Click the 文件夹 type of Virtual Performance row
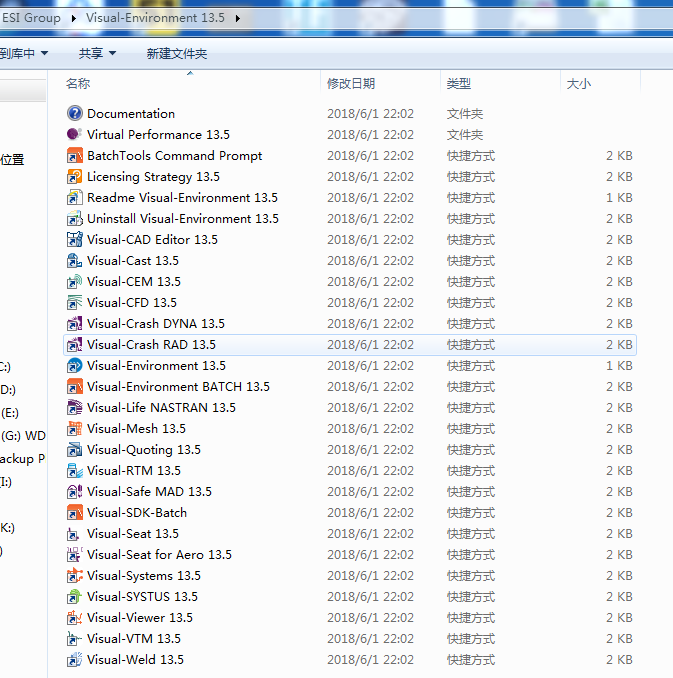Screen dimensions: 673x678 (x=465, y=135)
